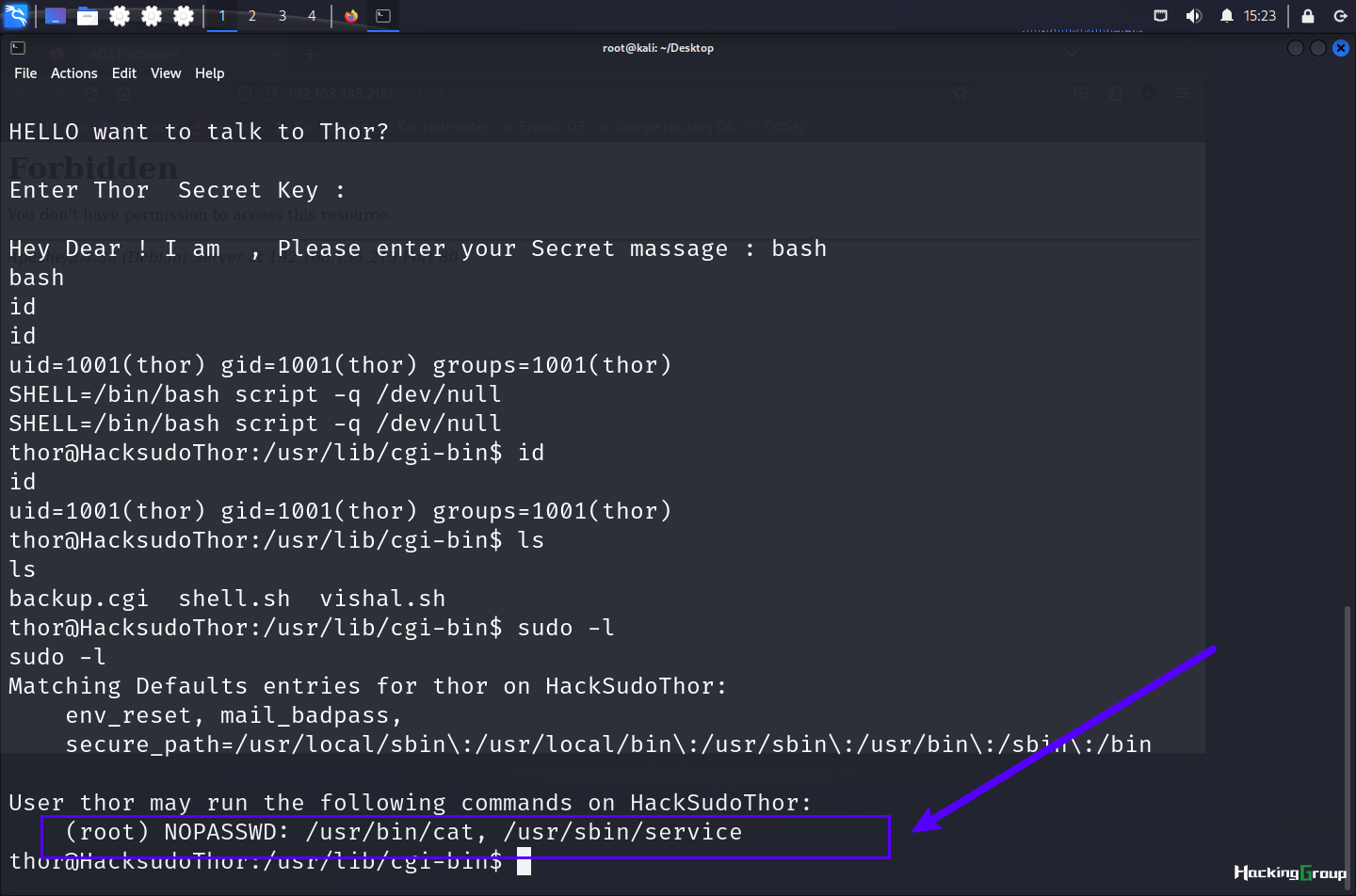Open the Kali dragon applications menu
This screenshot has width=1356, height=896.
16,15
